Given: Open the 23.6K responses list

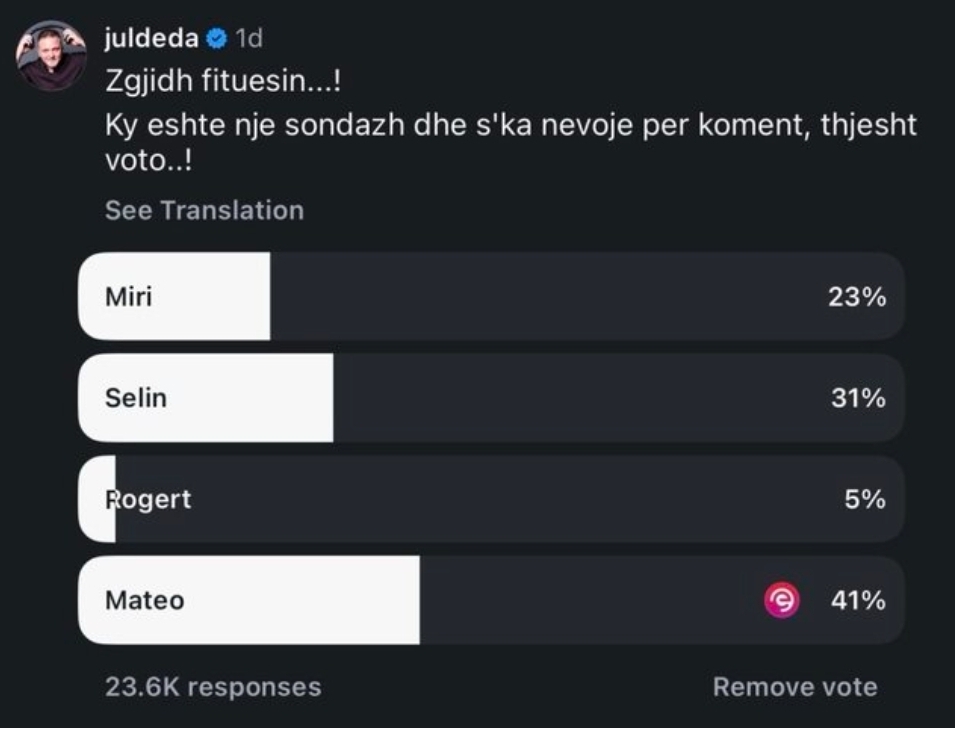Looking at the screenshot, I should [213, 687].
